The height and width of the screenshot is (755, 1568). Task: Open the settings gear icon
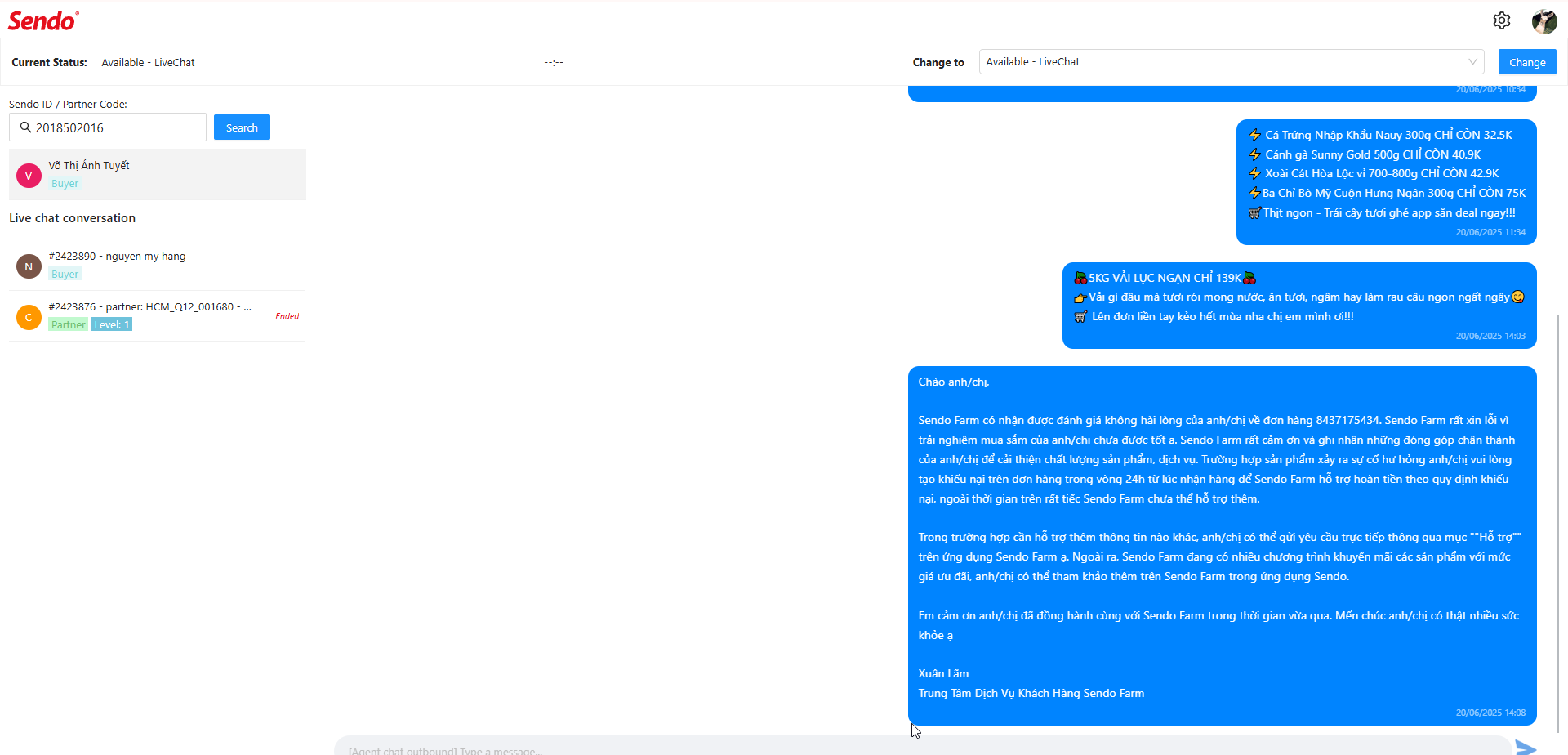point(1502,20)
